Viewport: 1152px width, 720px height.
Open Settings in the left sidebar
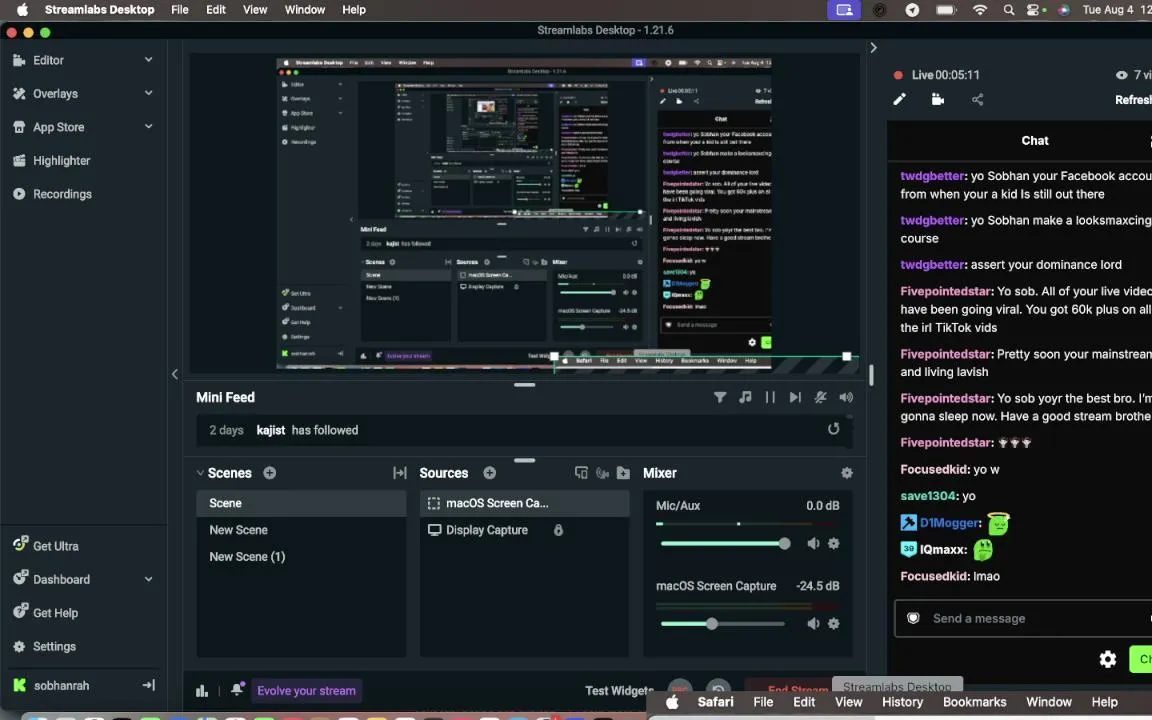click(44, 647)
